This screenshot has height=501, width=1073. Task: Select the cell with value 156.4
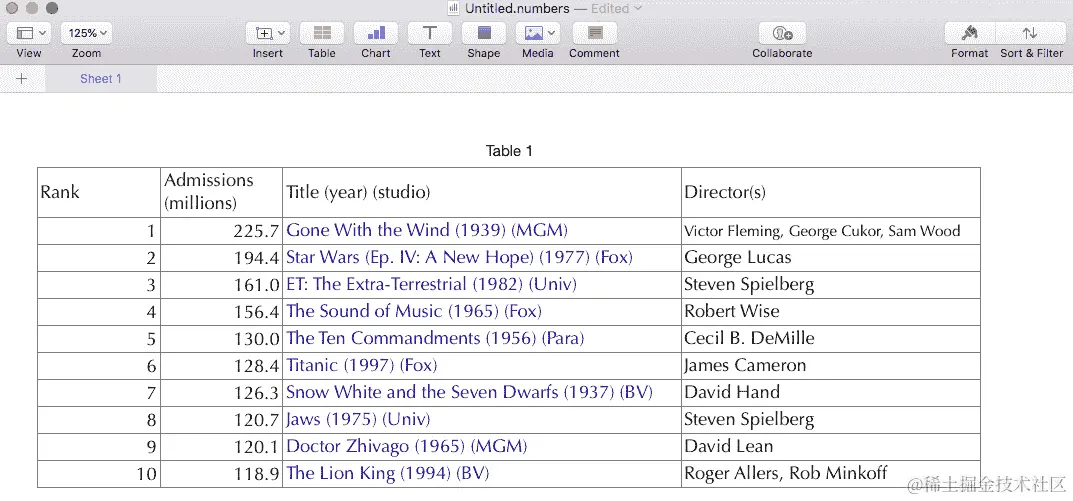click(x=222, y=312)
